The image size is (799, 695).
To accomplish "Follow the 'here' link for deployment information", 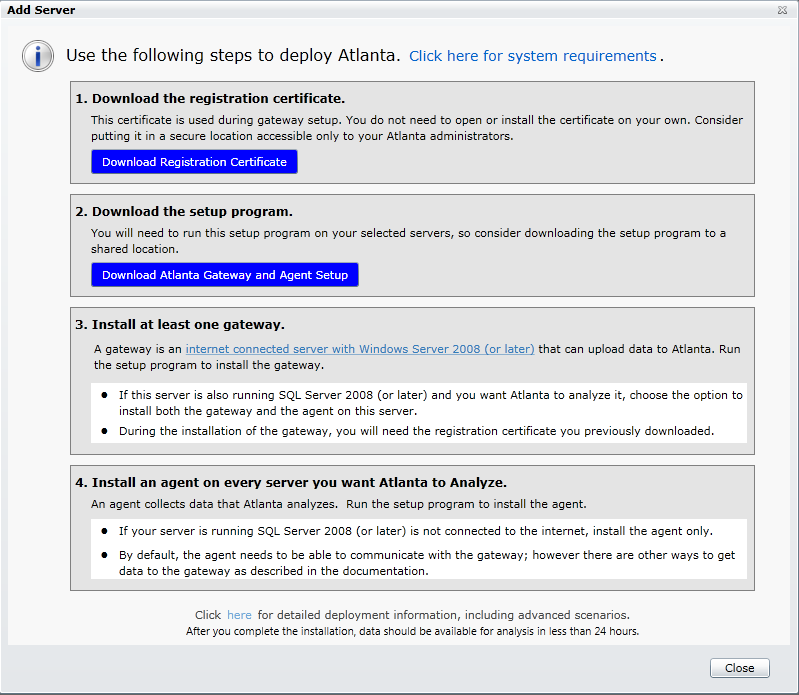I will (239, 615).
